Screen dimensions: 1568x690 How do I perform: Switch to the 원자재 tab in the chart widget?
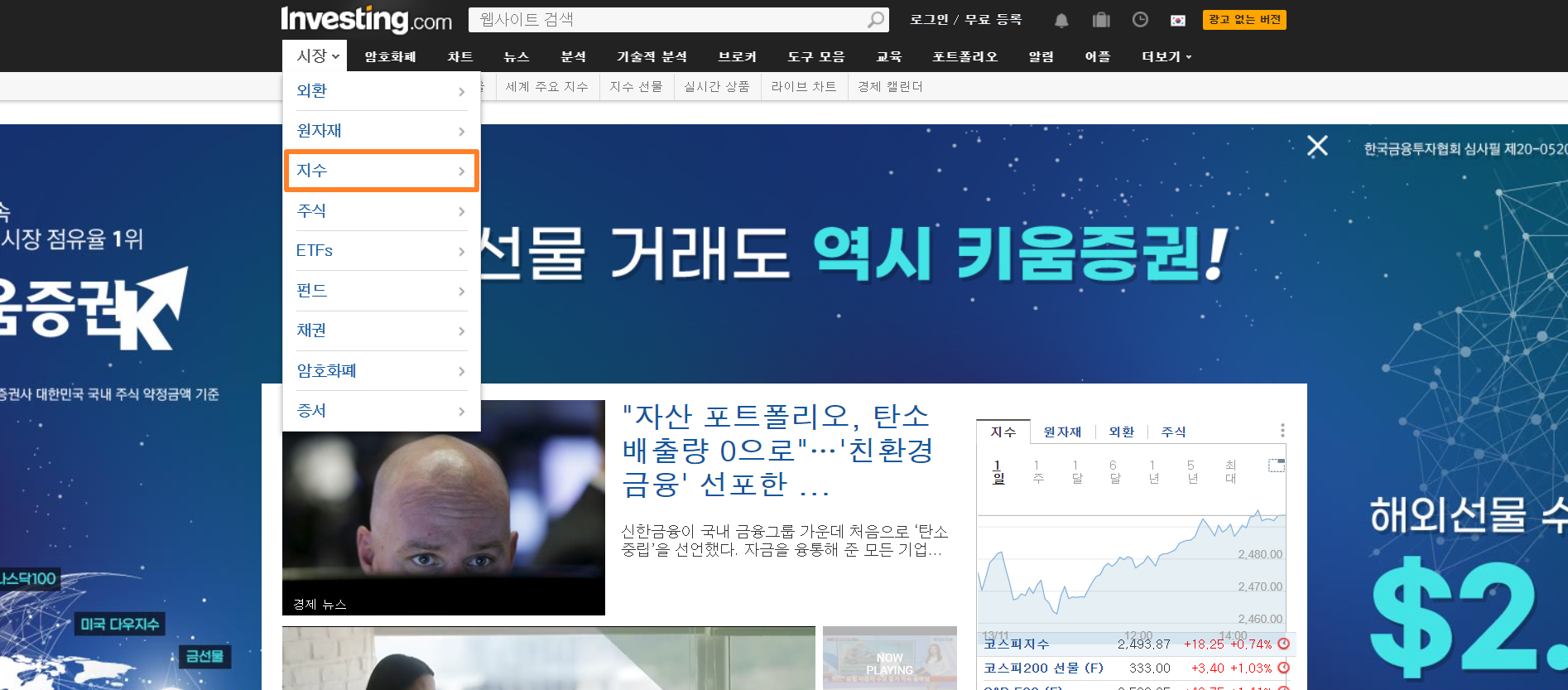[x=1062, y=432]
